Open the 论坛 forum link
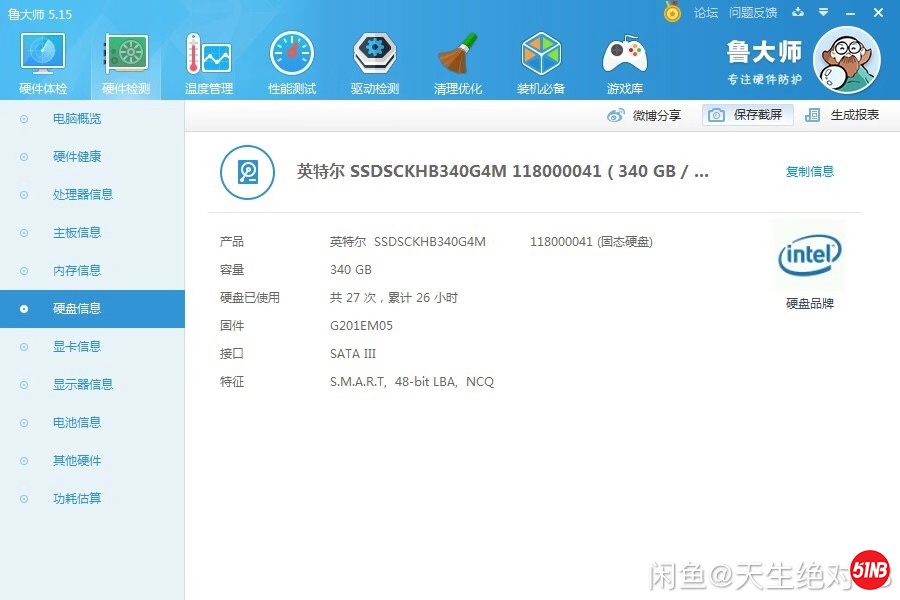The height and width of the screenshot is (600, 900). coord(706,13)
